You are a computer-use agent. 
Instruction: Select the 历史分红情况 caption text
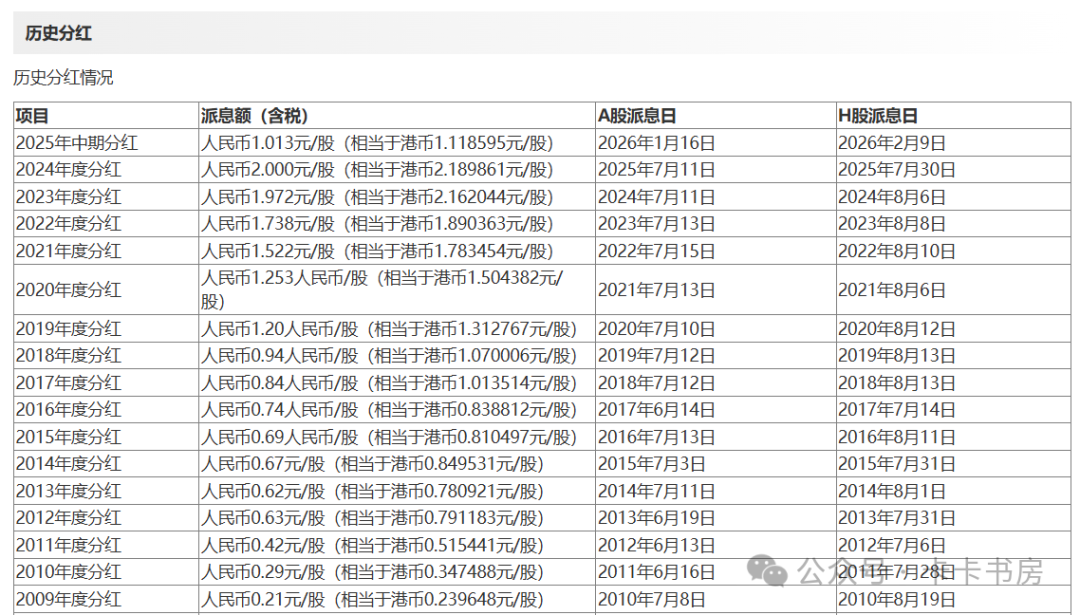coord(63,78)
